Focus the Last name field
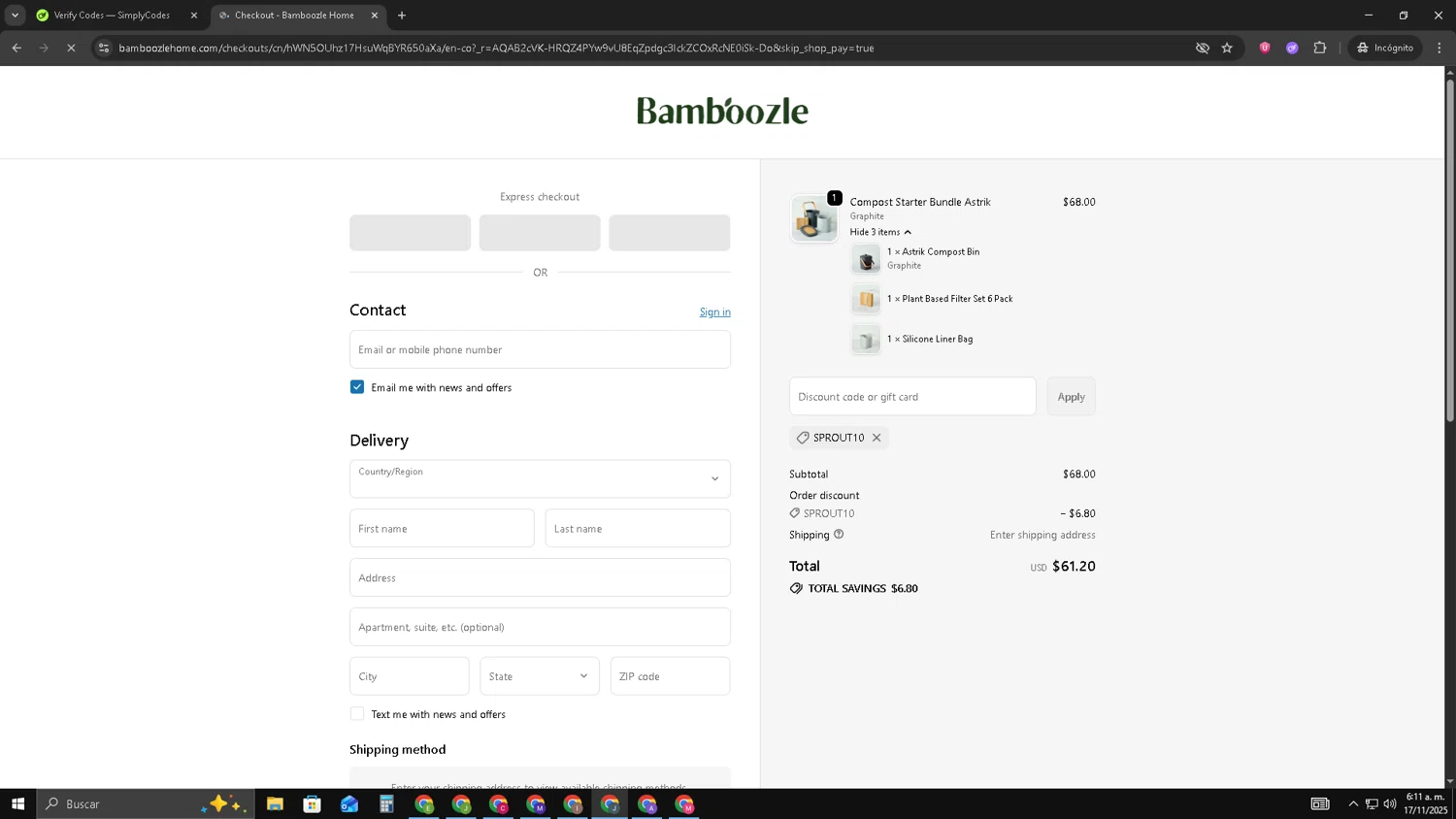This screenshot has height=819, width=1456. click(x=638, y=529)
